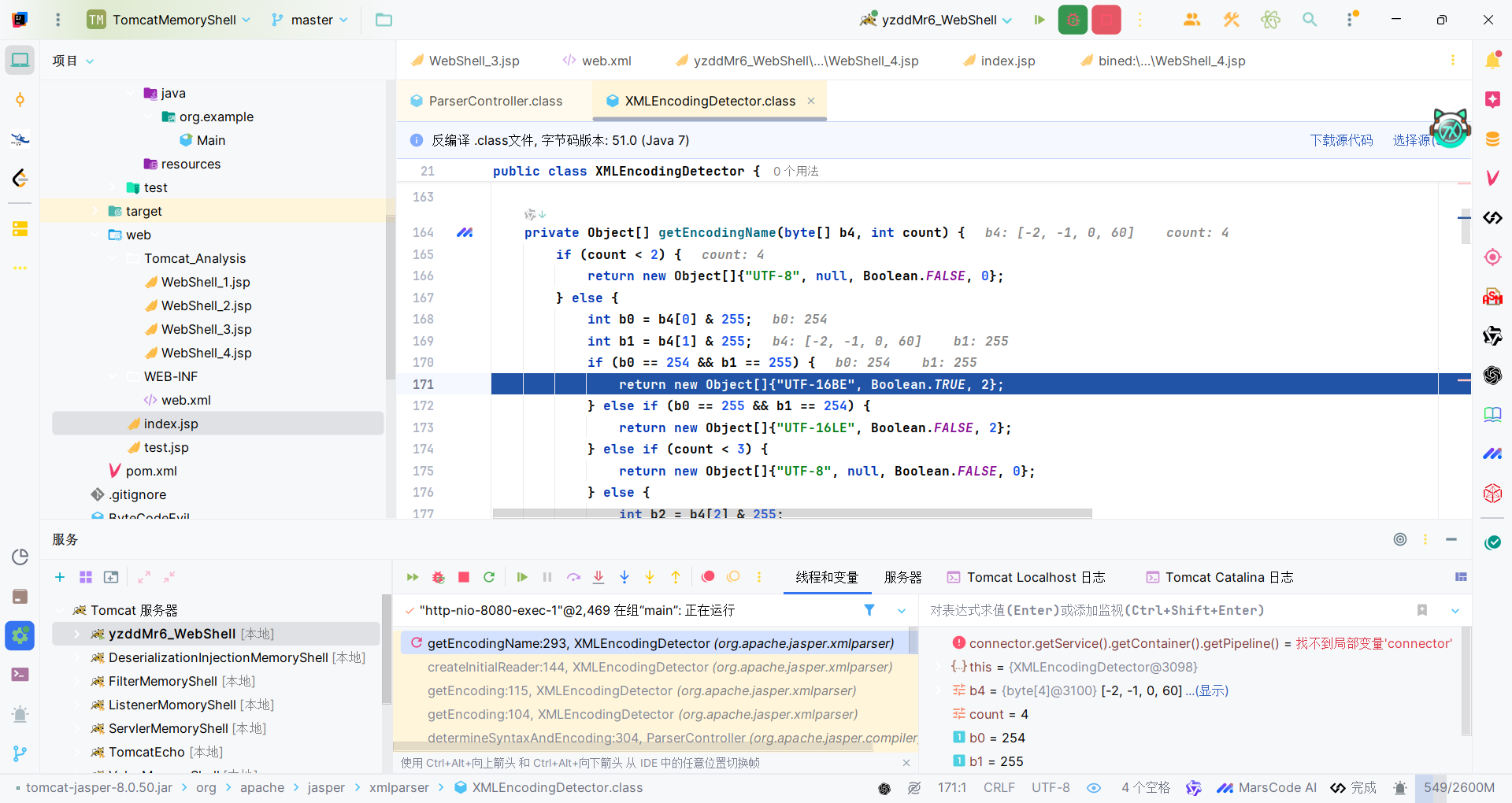Image resolution: width=1512 pixels, height=803 pixels.
Task: Expand the b4 byte array variable
Action: 938,690
